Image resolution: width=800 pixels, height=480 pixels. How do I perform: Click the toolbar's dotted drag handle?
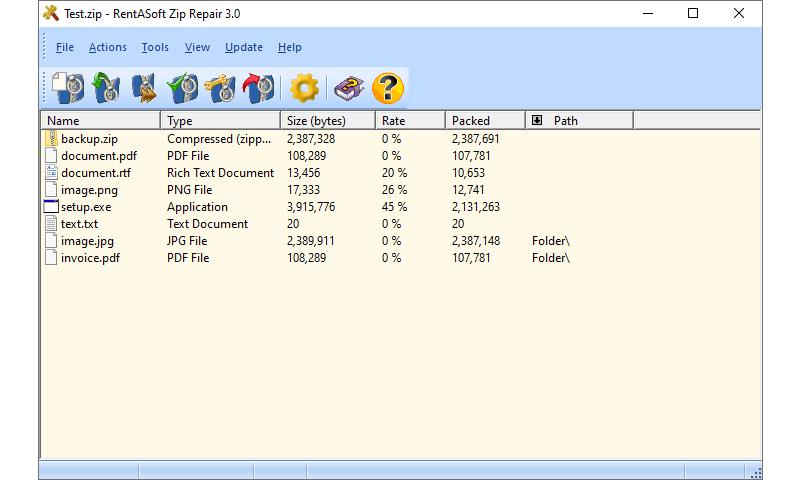45,88
